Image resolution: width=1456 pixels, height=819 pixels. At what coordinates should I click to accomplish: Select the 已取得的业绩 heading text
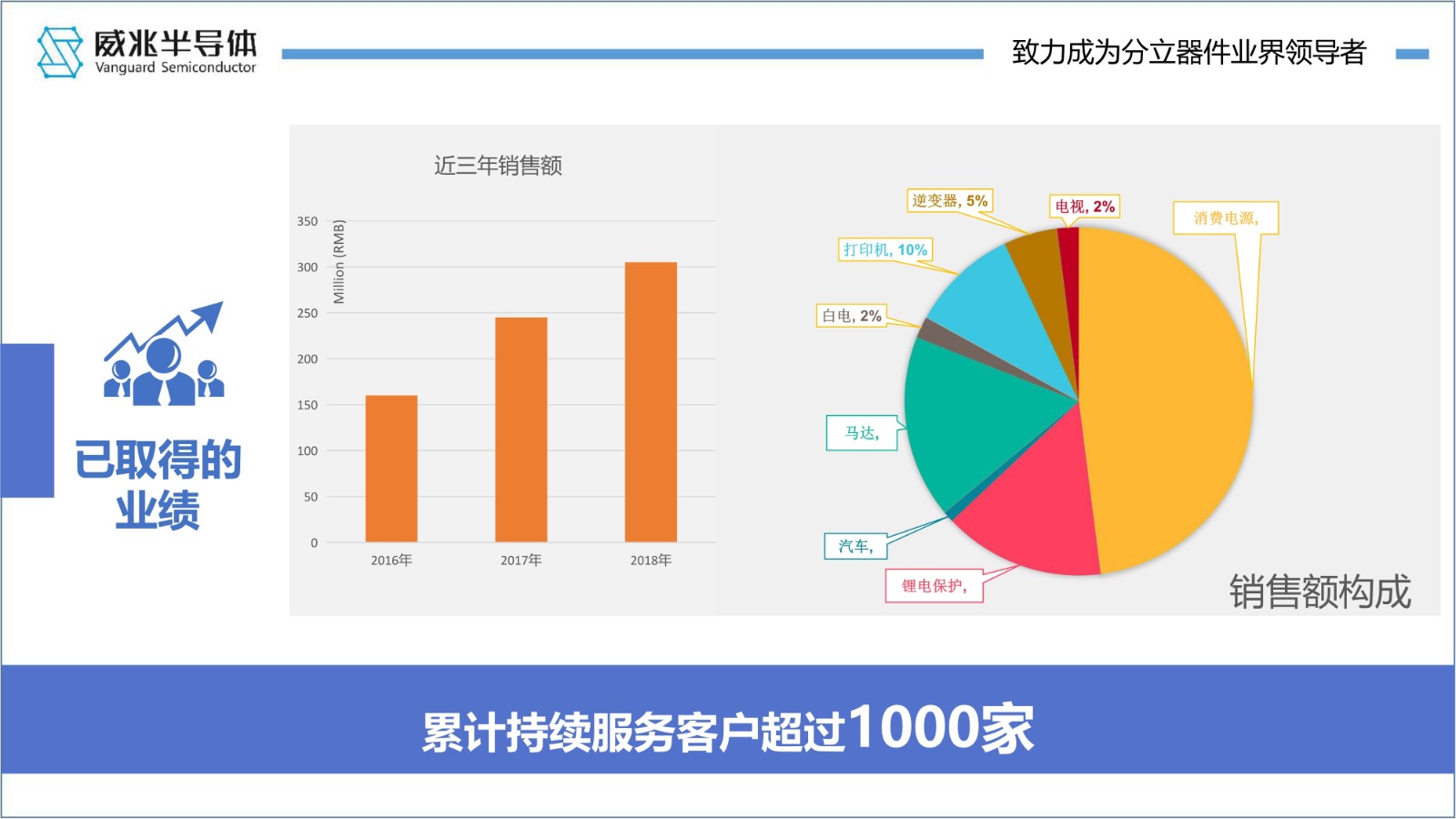157,484
